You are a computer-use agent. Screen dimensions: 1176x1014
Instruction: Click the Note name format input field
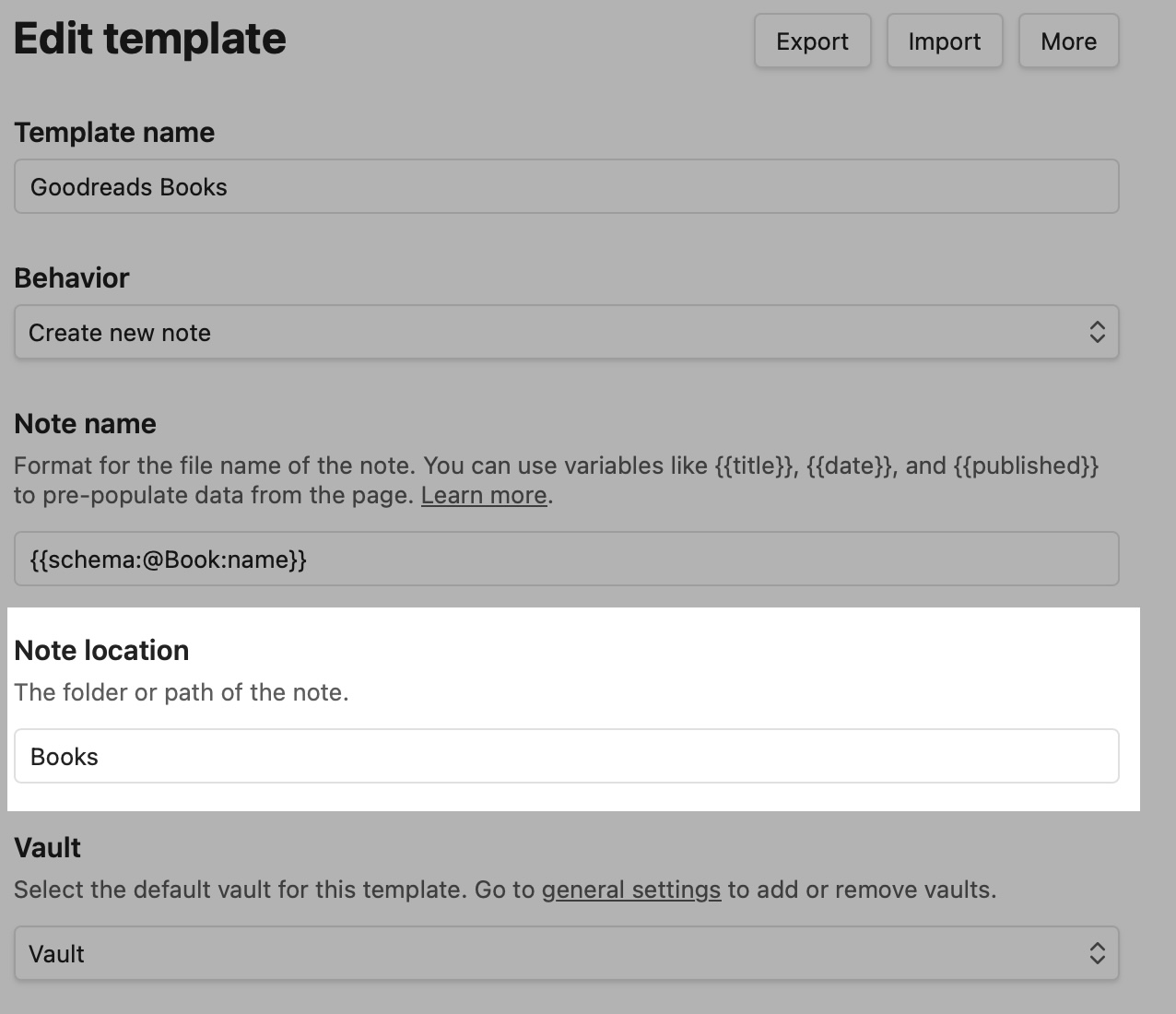566,560
